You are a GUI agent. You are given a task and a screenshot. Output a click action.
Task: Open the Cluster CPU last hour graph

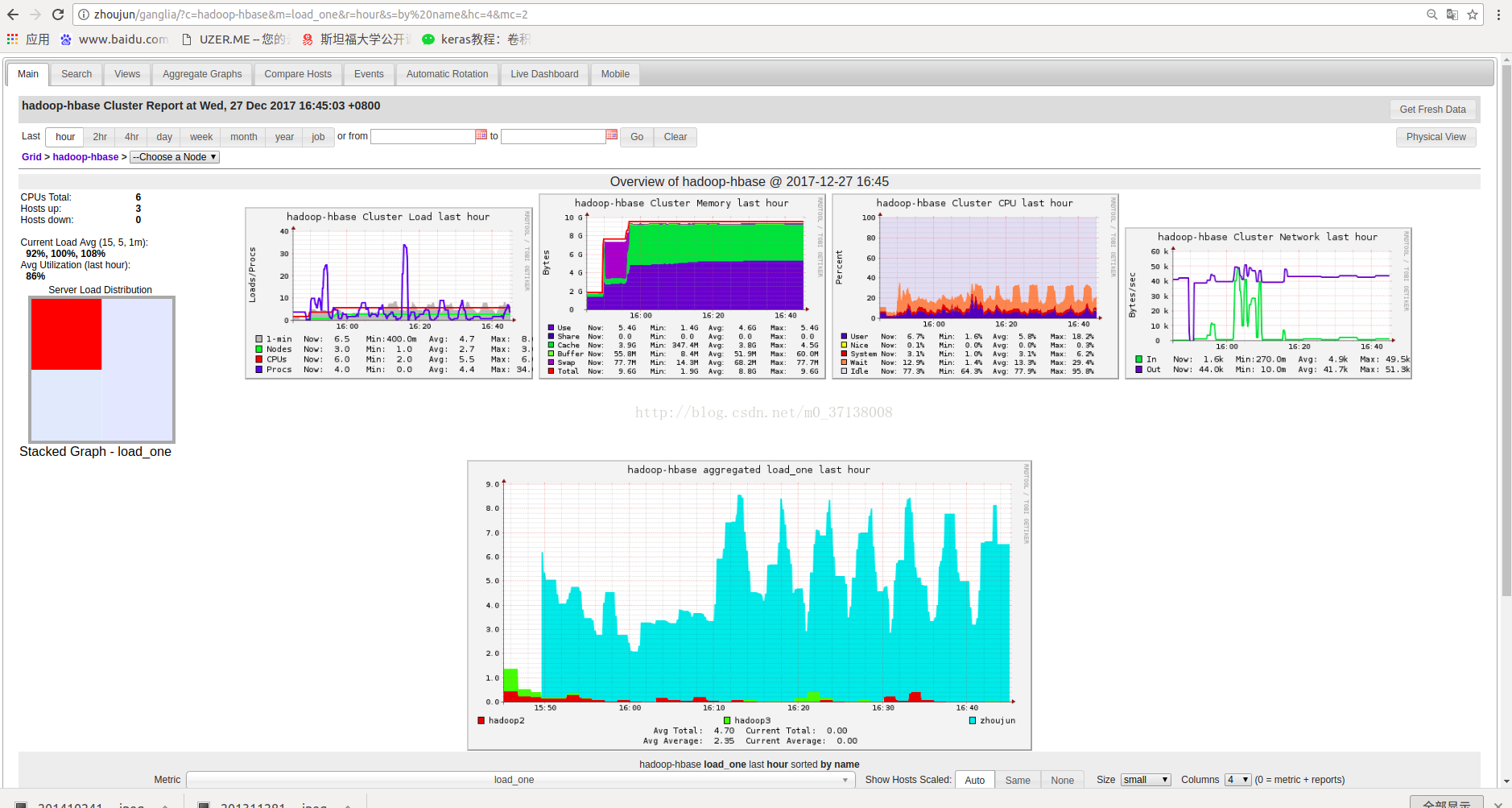[x=975, y=287]
